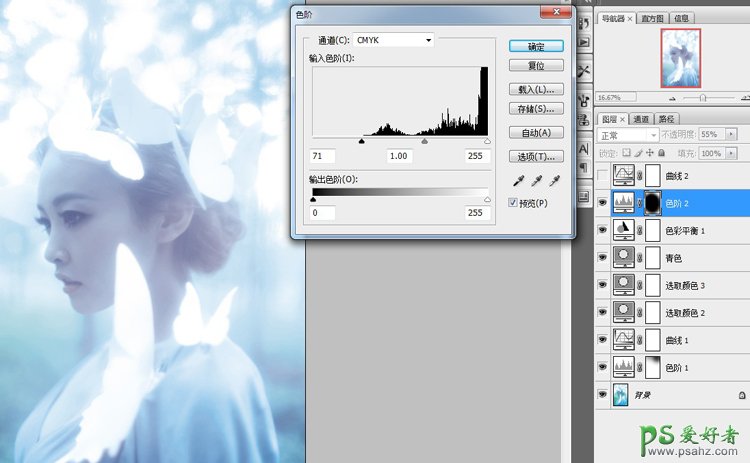The width and height of the screenshot is (750, 463).
Task: Uncheck the 预览(P) preview checkbox
Action: (x=514, y=203)
